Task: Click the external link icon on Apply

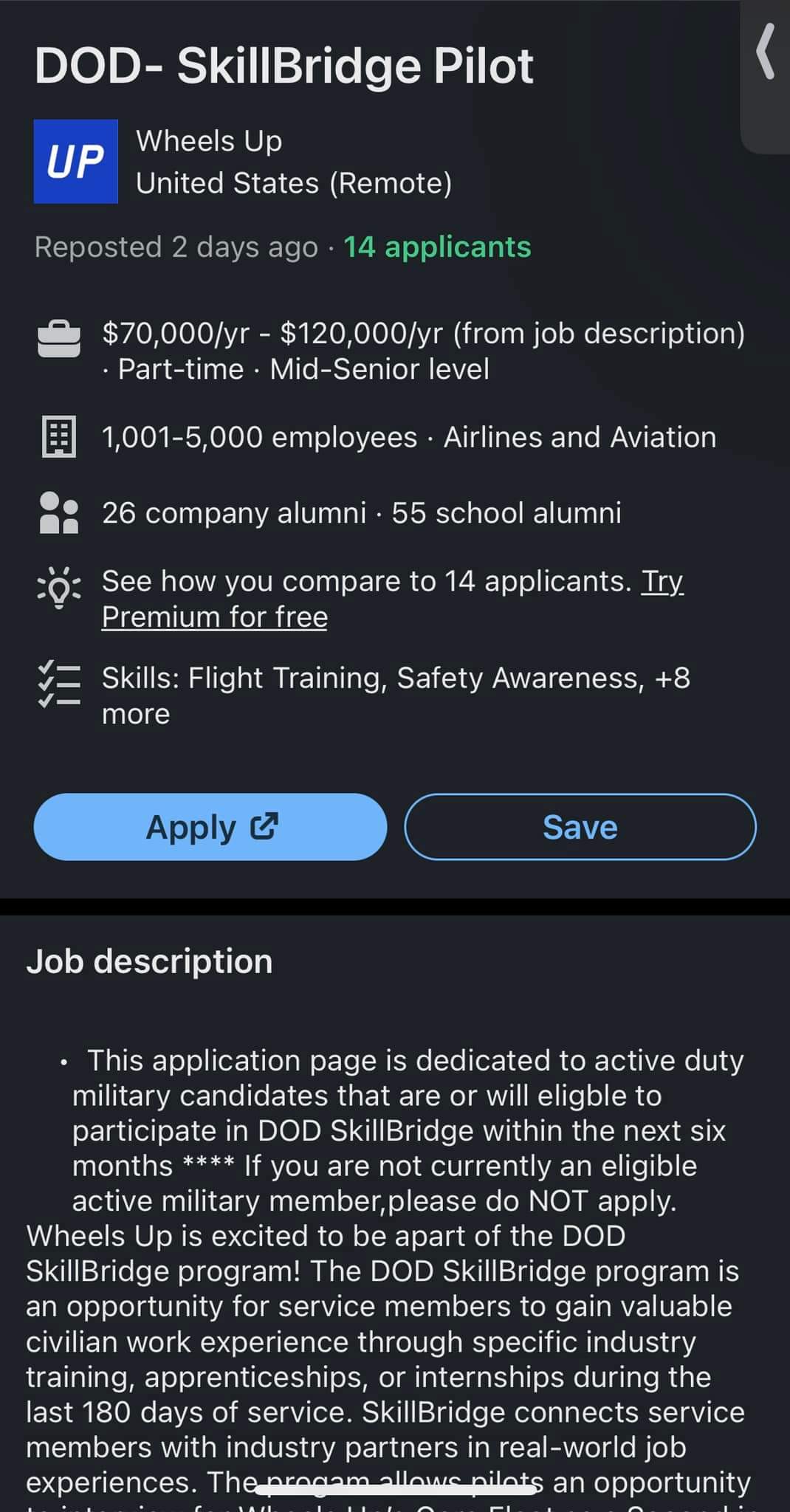Action: [264, 826]
